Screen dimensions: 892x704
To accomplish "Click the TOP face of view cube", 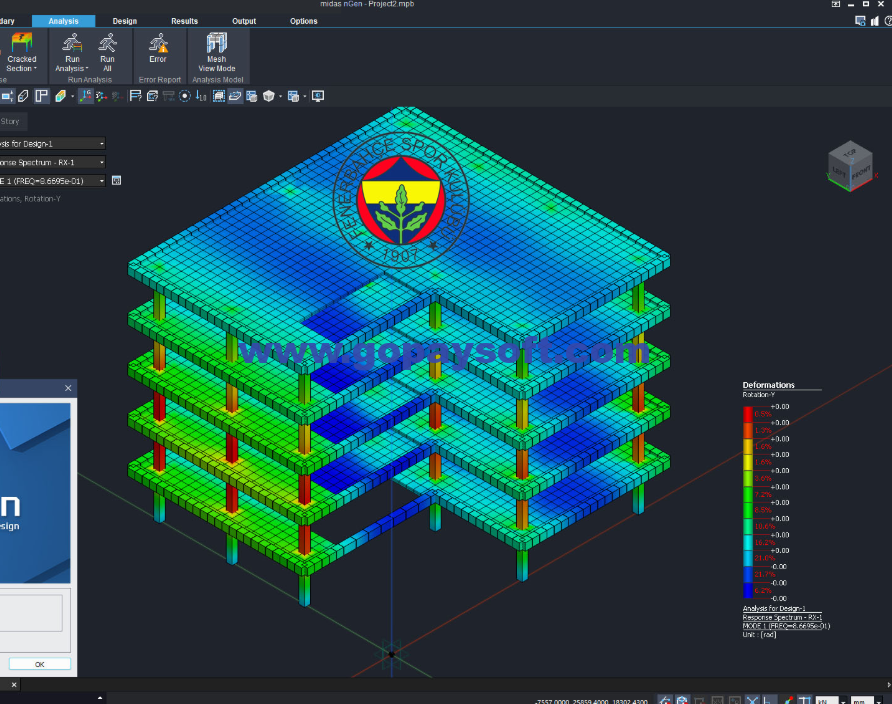I will (850, 152).
